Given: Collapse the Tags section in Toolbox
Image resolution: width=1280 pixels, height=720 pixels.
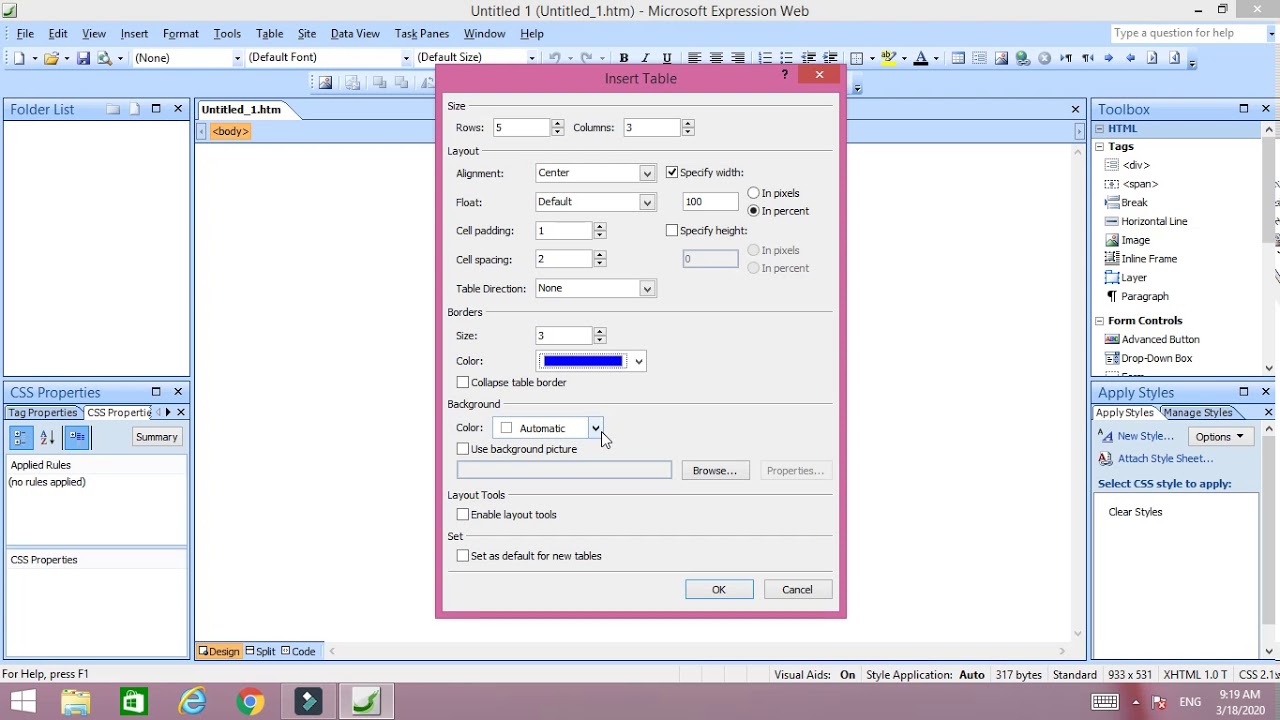Looking at the screenshot, I should click(x=1099, y=146).
